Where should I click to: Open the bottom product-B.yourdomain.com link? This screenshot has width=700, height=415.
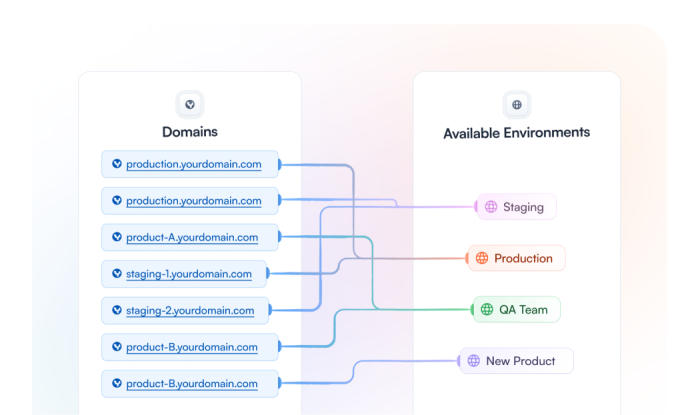pyautogui.click(x=192, y=384)
